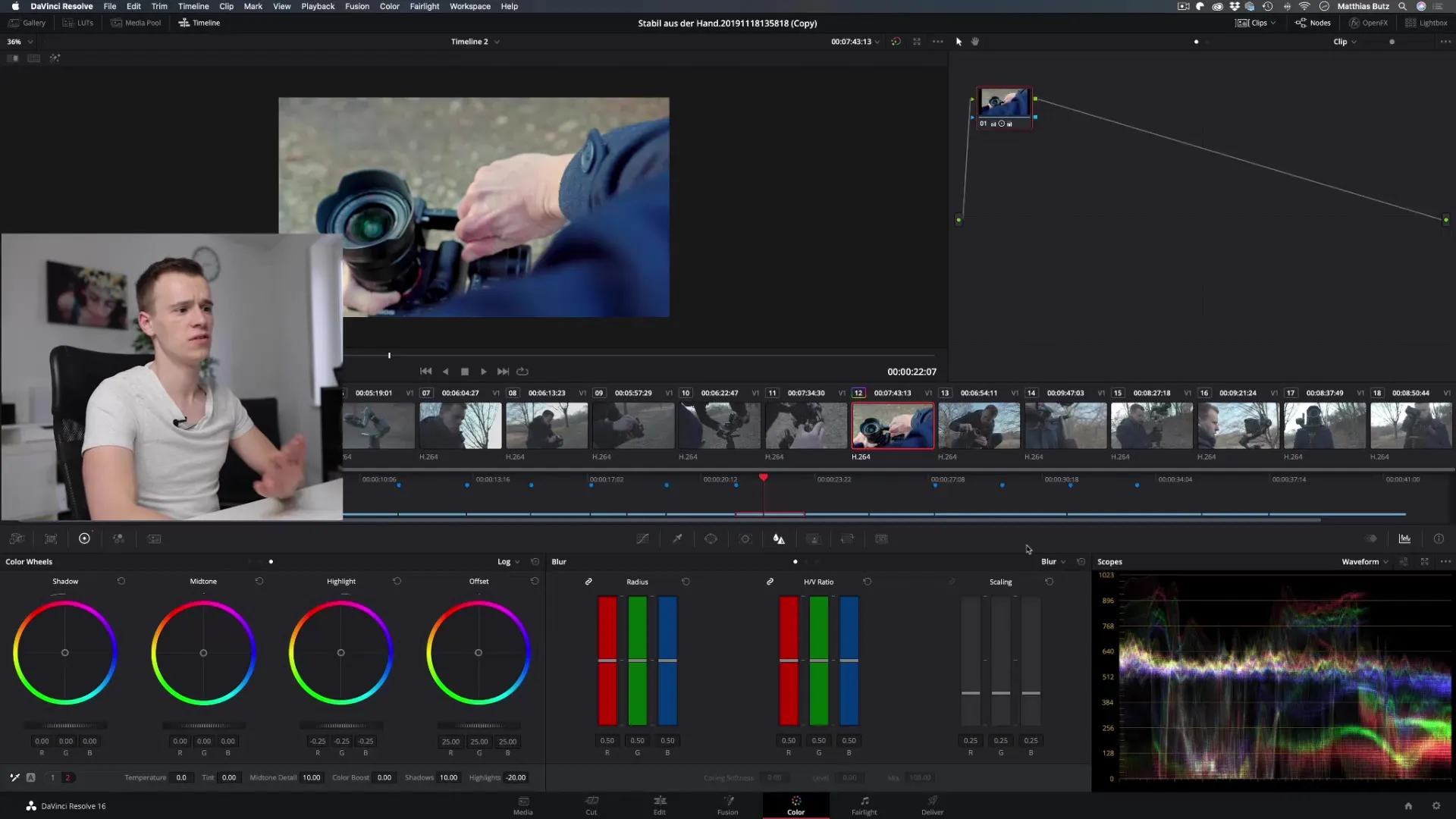Switch to the Edit page tab
Screen dimensions: 1456x819
(660, 805)
